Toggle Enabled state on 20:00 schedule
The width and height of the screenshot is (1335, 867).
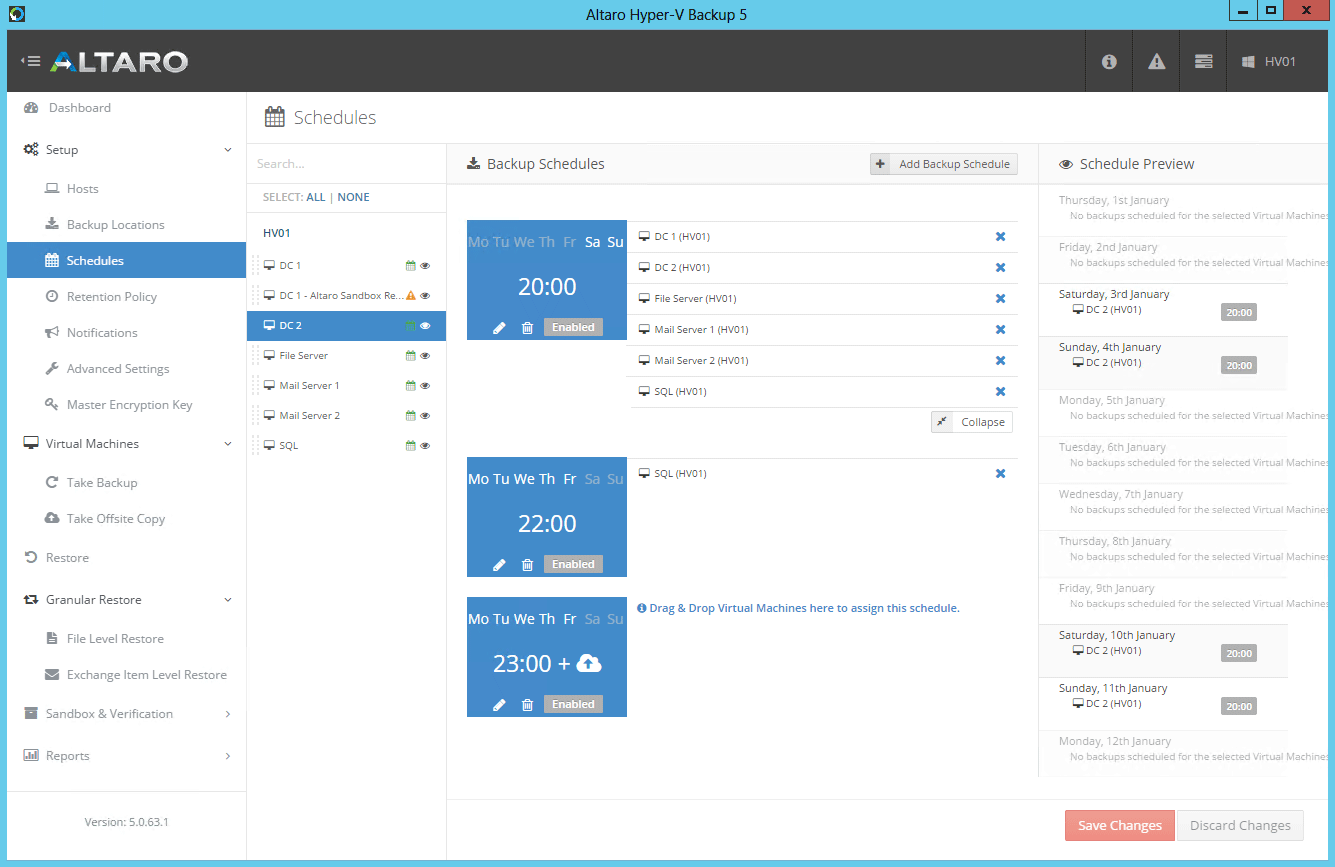pyautogui.click(x=573, y=327)
